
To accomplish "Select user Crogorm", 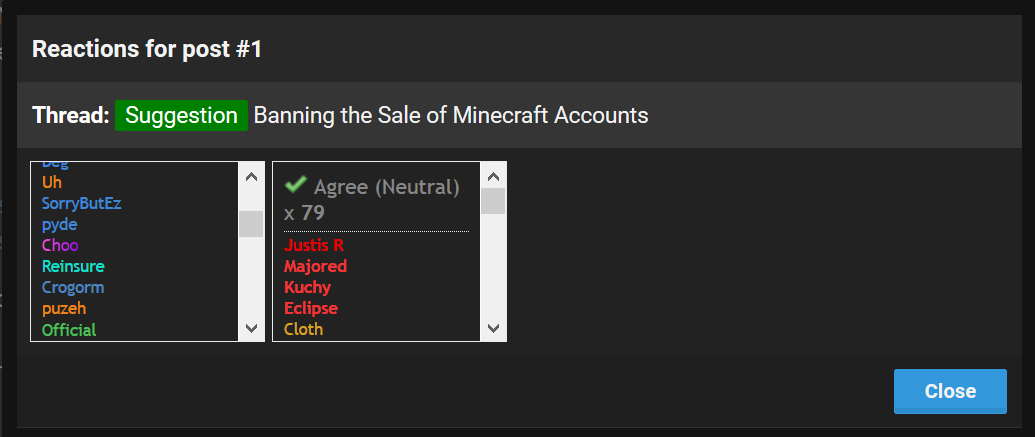I will pyautogui.click(x=73, y=287).
